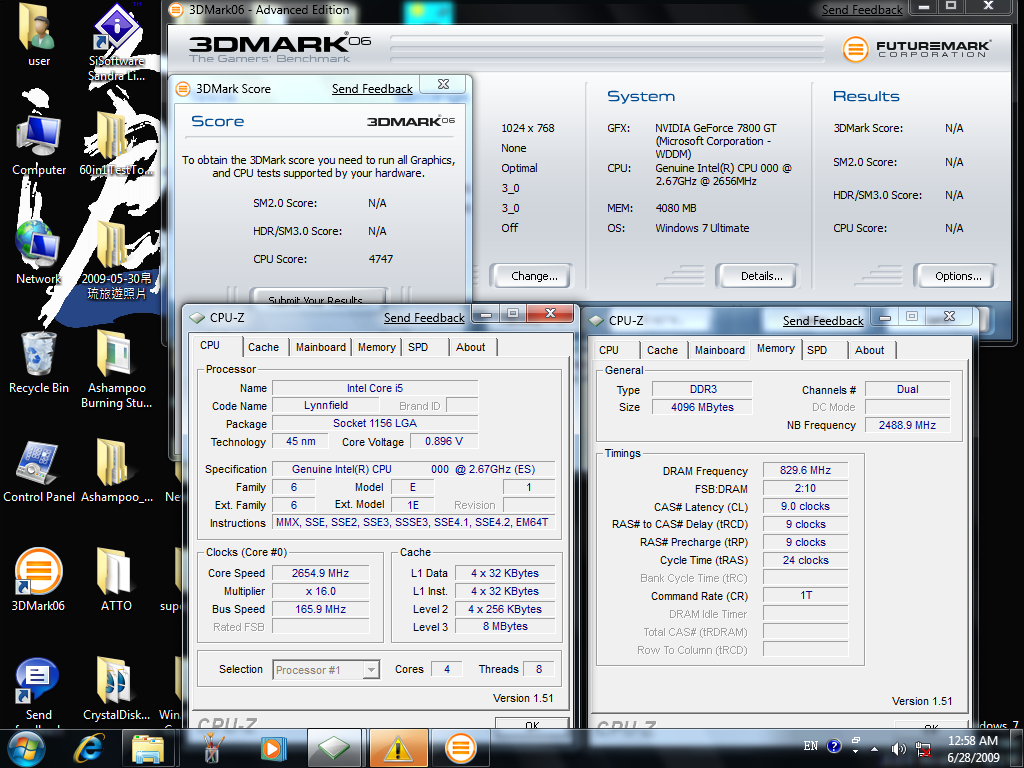Viewport: 1024px width, 768px height.
Task: Open the Memory tab in the left CPU-Z window
Action: click(376, 347)
